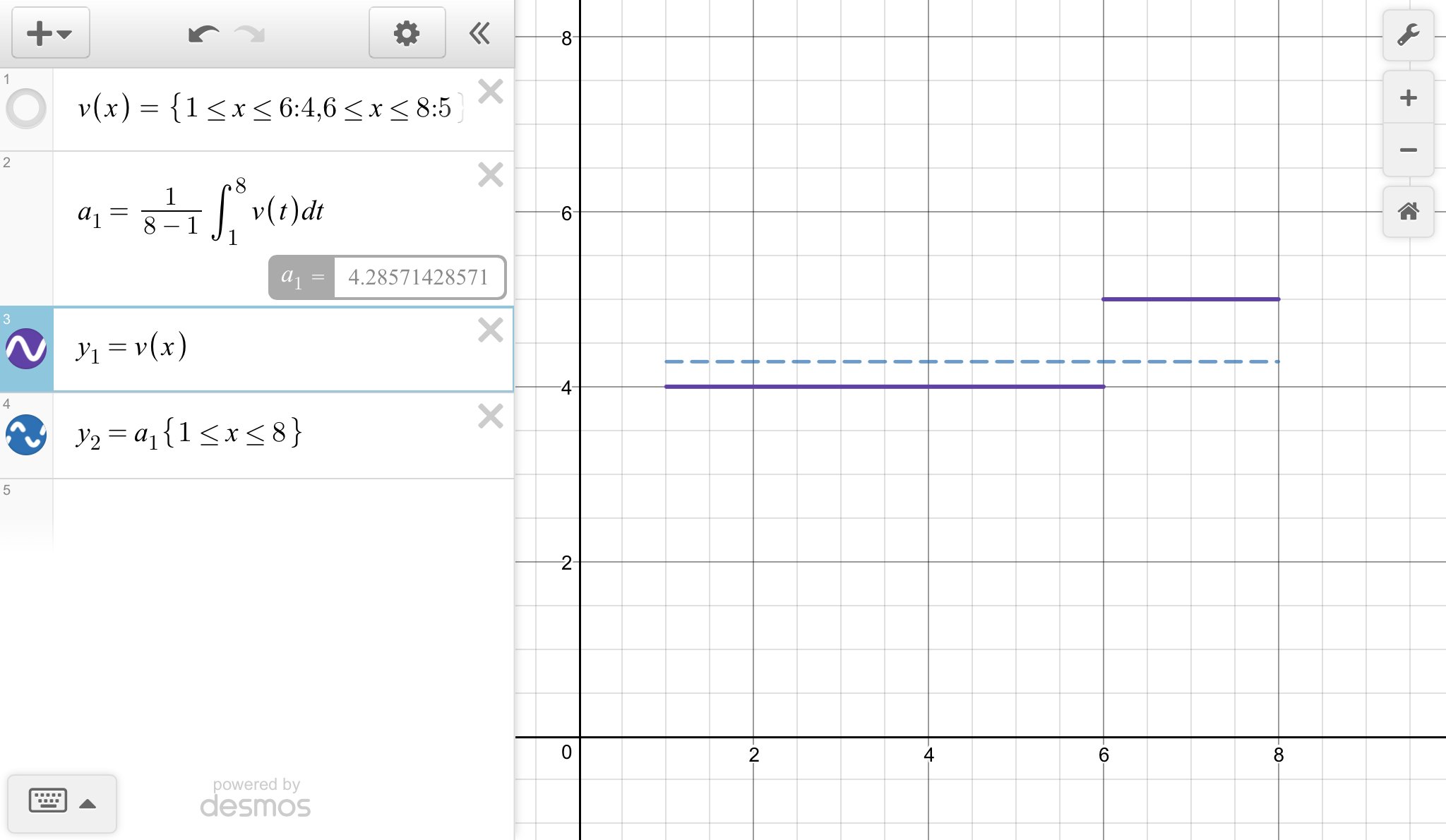Zoom out on the graph
This screenshot has height=840, width=1446.
click(1408, 150)
